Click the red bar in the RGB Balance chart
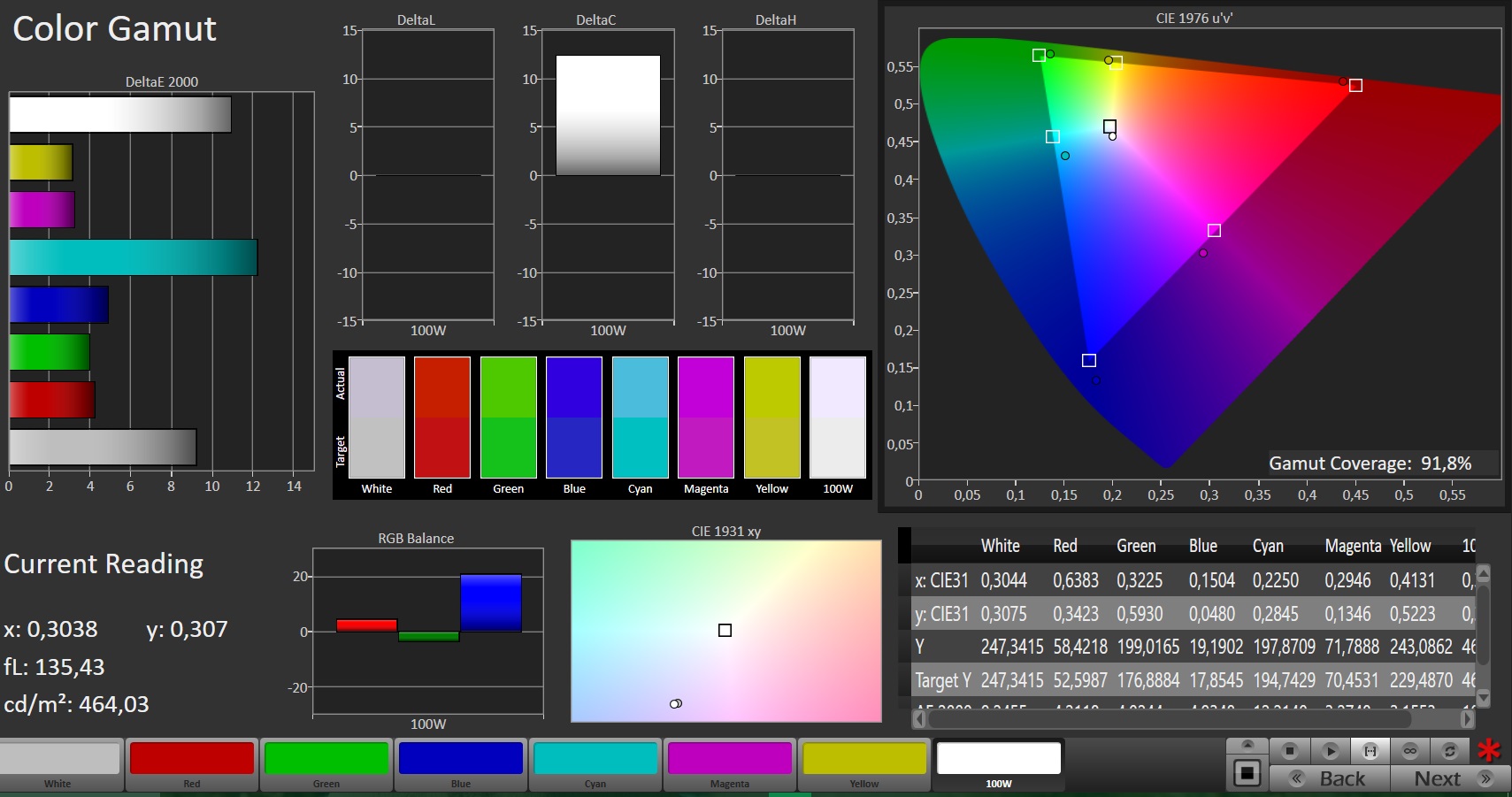The height and width of the screenshot is (797, 1512). 366,625
